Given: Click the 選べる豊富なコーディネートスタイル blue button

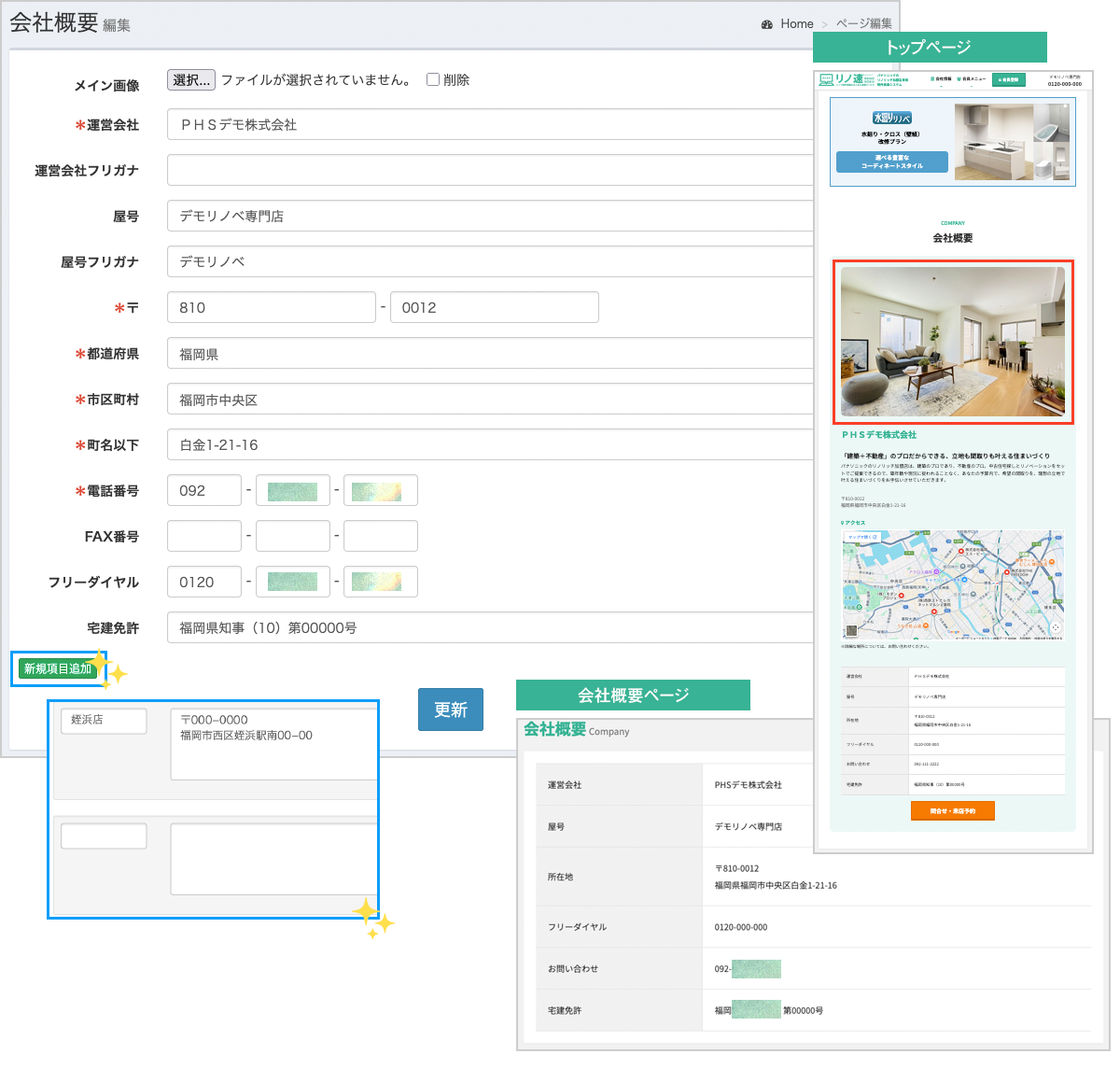Looking at the screenshot, I should click(x=892, y=162).
